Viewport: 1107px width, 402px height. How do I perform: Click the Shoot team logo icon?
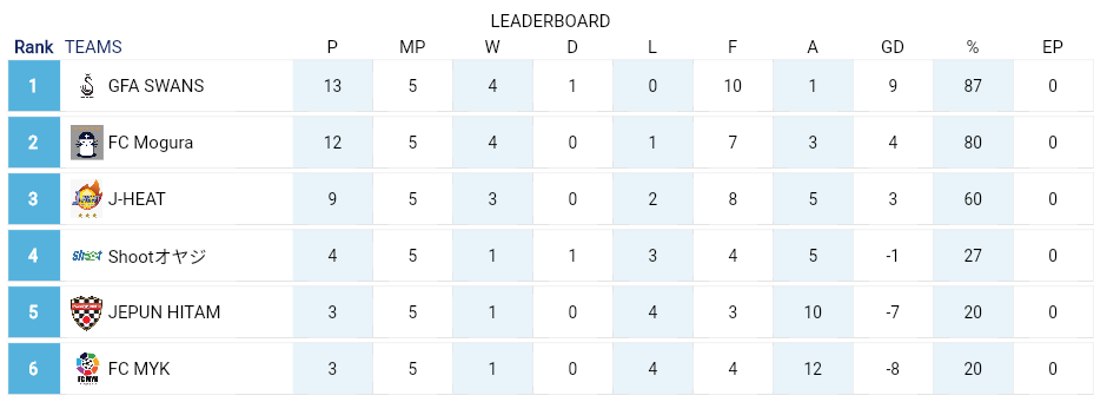[88, 256]
